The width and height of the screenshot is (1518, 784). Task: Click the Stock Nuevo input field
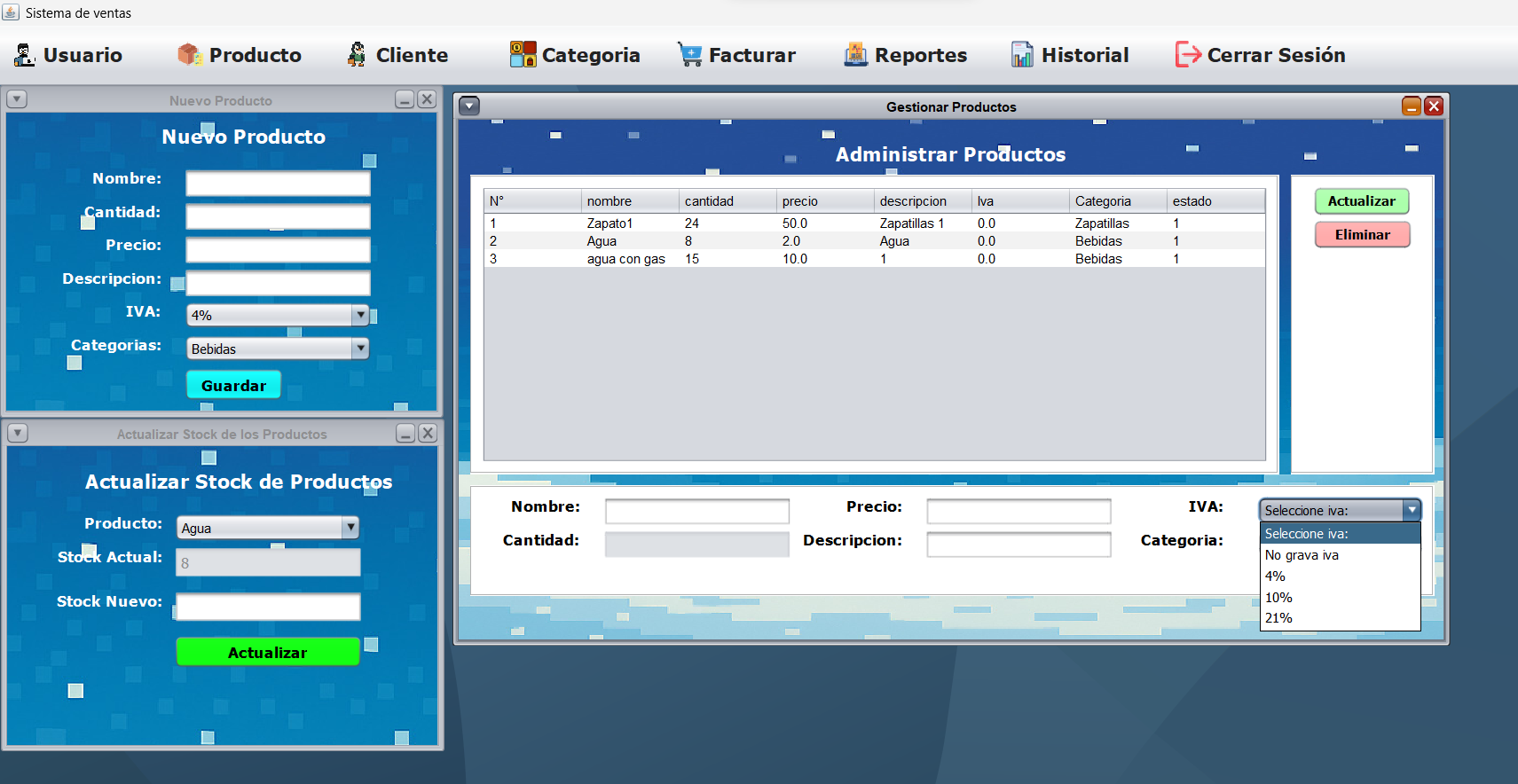pyautogui.click(x=268, y=608)
